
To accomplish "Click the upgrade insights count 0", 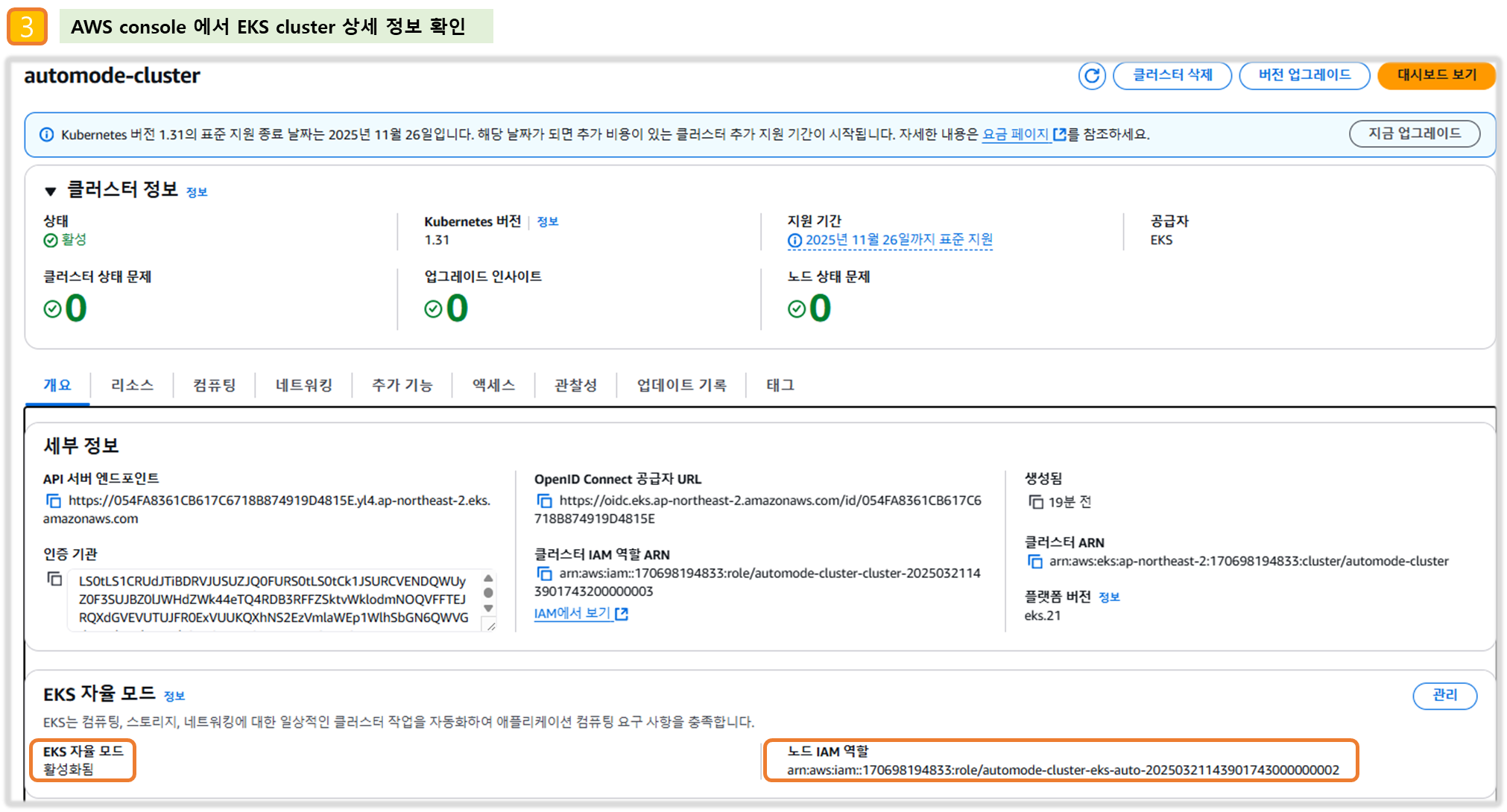I will (458, 308).
